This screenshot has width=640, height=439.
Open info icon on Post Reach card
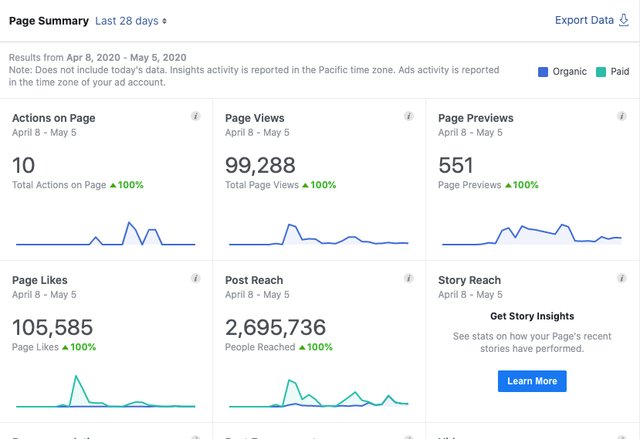409,278
